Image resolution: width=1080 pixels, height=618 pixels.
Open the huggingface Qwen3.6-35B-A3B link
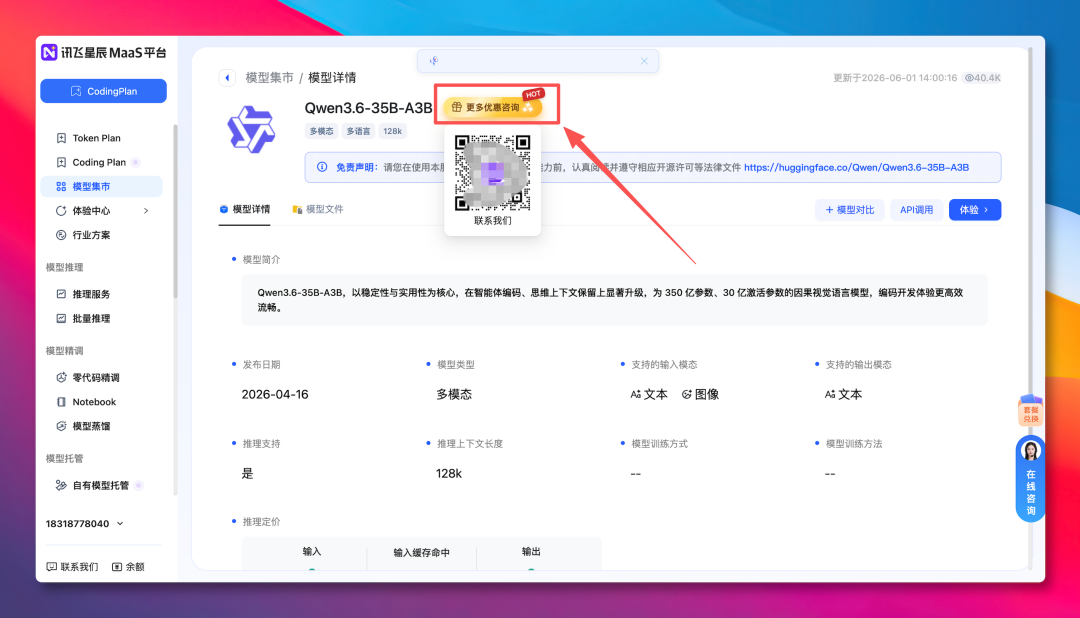(x=856, y=167)
